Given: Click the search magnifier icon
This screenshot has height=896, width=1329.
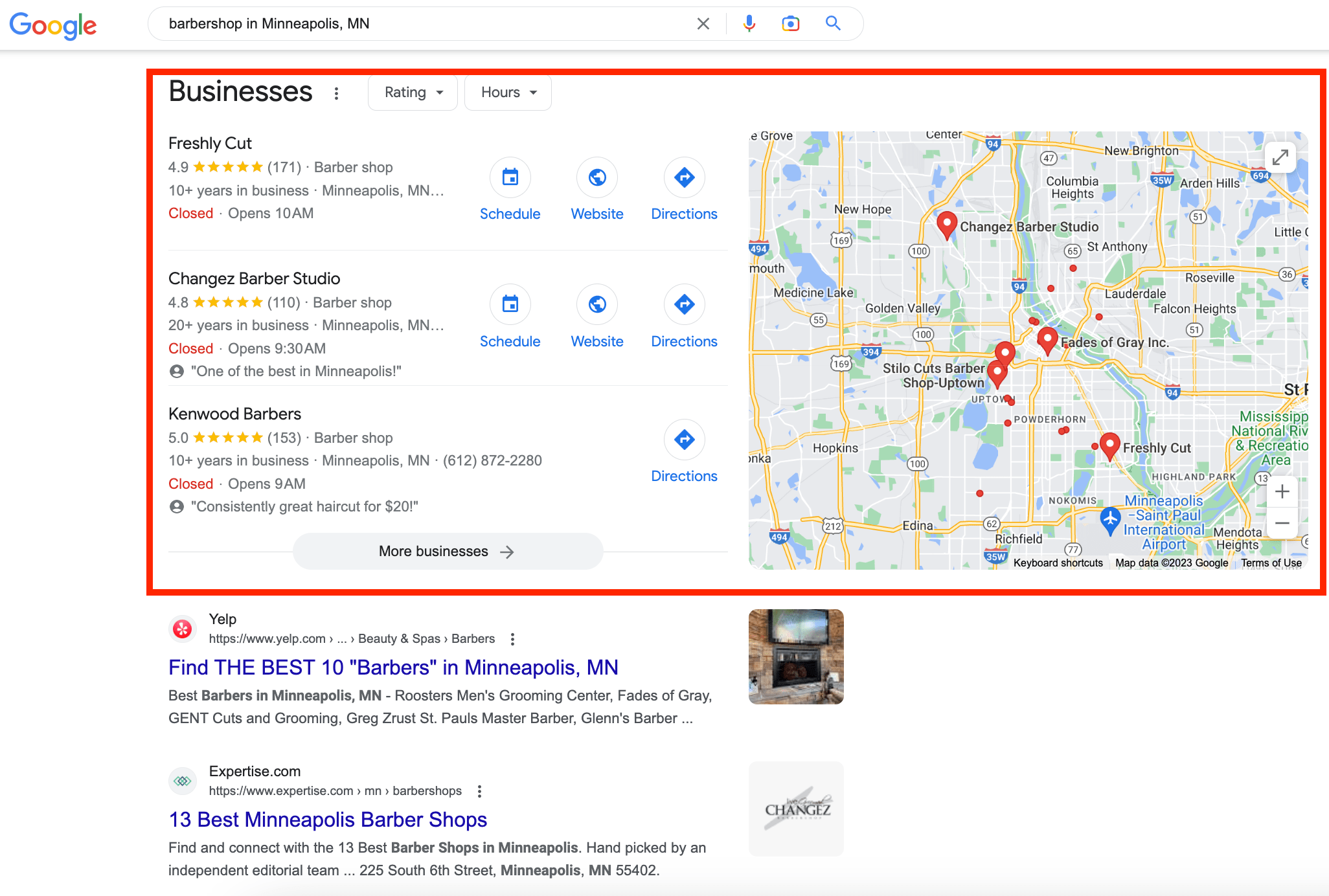Looking at the screenshot, I should (833, 23).
